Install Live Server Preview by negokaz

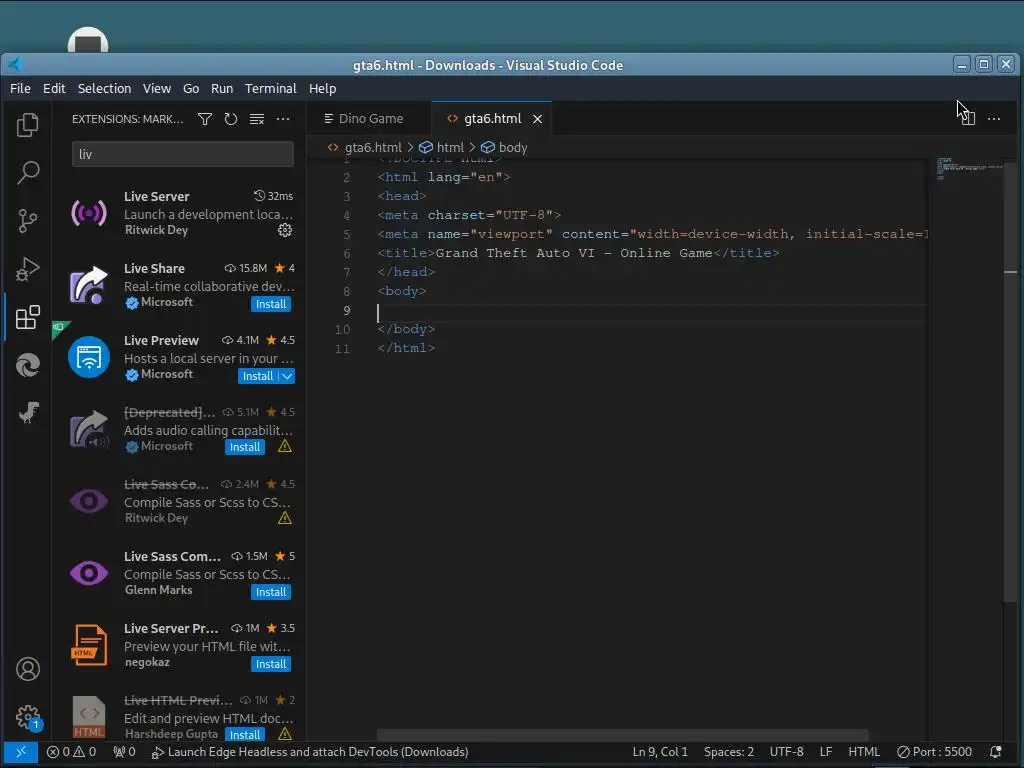271,664
